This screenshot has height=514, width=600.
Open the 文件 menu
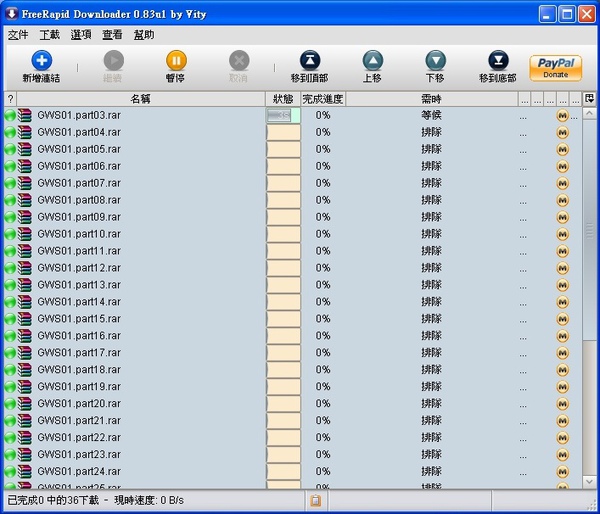coord(18,35)
